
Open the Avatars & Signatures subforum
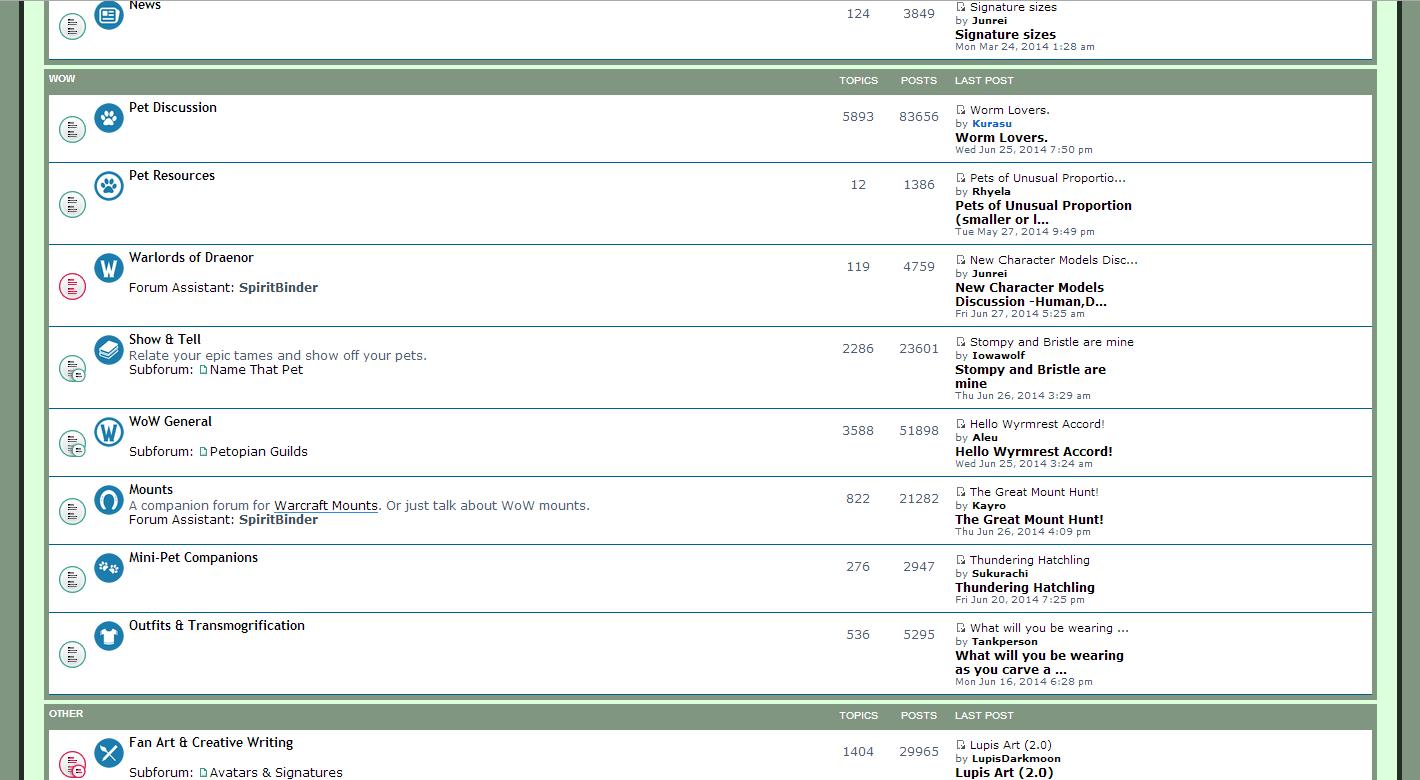click(x=275, y=773)
